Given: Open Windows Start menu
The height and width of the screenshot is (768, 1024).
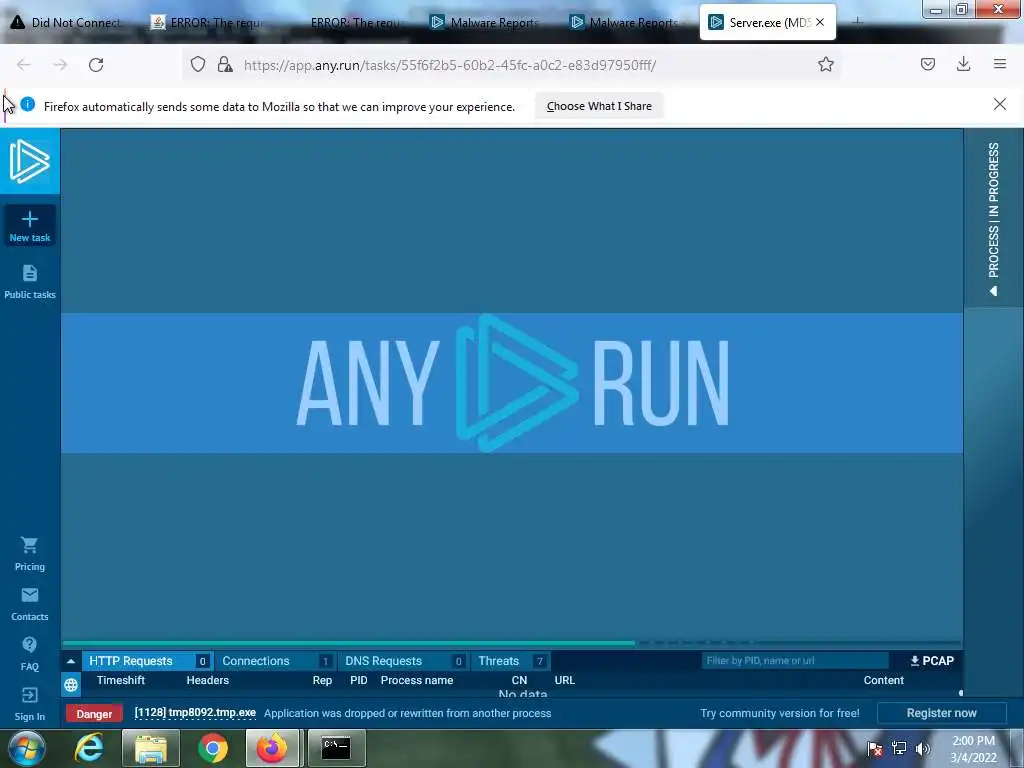Looking at the screenshot, I should [27, 748].
